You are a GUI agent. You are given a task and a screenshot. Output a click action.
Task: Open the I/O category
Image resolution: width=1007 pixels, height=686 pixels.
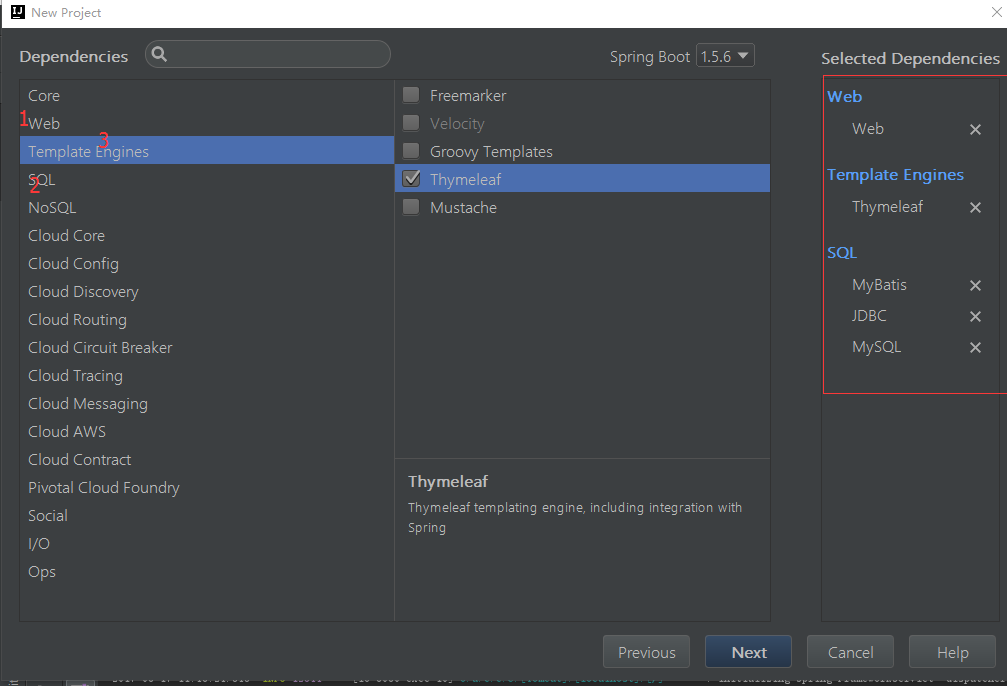click(207, 543)
